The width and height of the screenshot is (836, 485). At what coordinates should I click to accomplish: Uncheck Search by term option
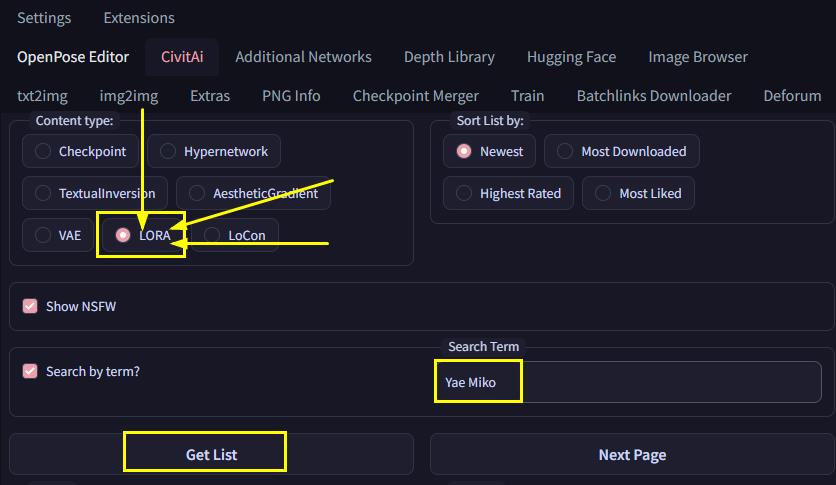tap(30, 371)
